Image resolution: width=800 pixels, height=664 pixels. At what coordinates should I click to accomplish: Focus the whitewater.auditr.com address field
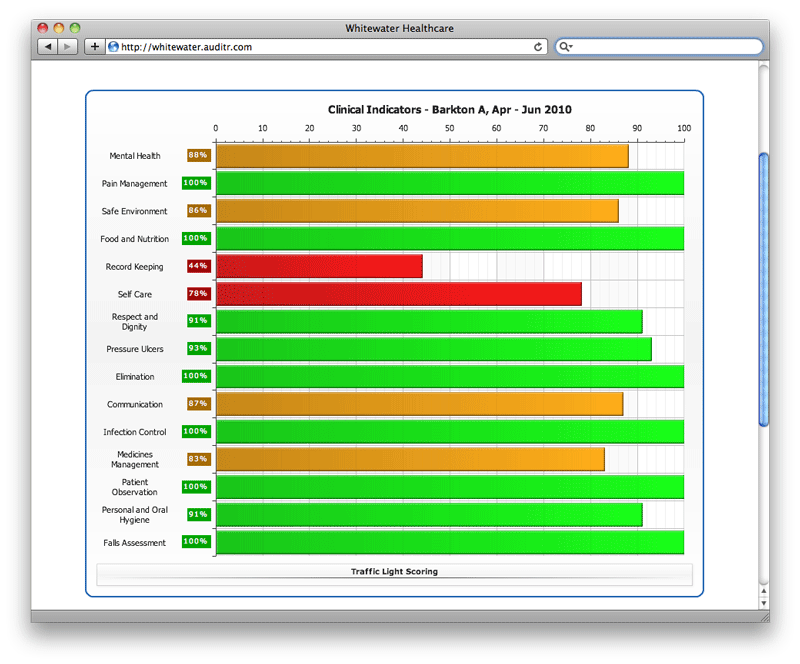click(320, 47)
